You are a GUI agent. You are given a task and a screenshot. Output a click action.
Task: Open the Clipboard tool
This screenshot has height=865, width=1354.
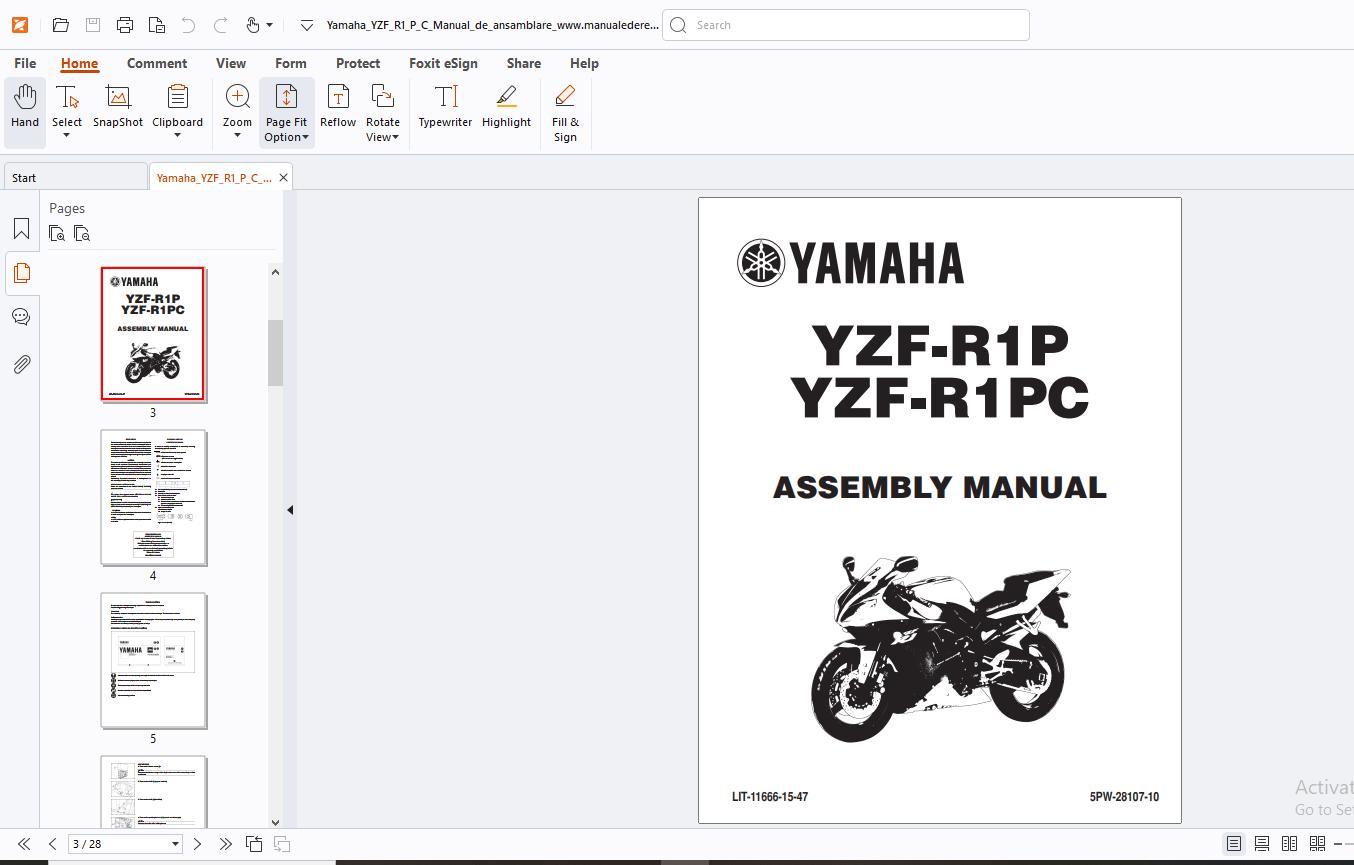[x=177, y=105]
